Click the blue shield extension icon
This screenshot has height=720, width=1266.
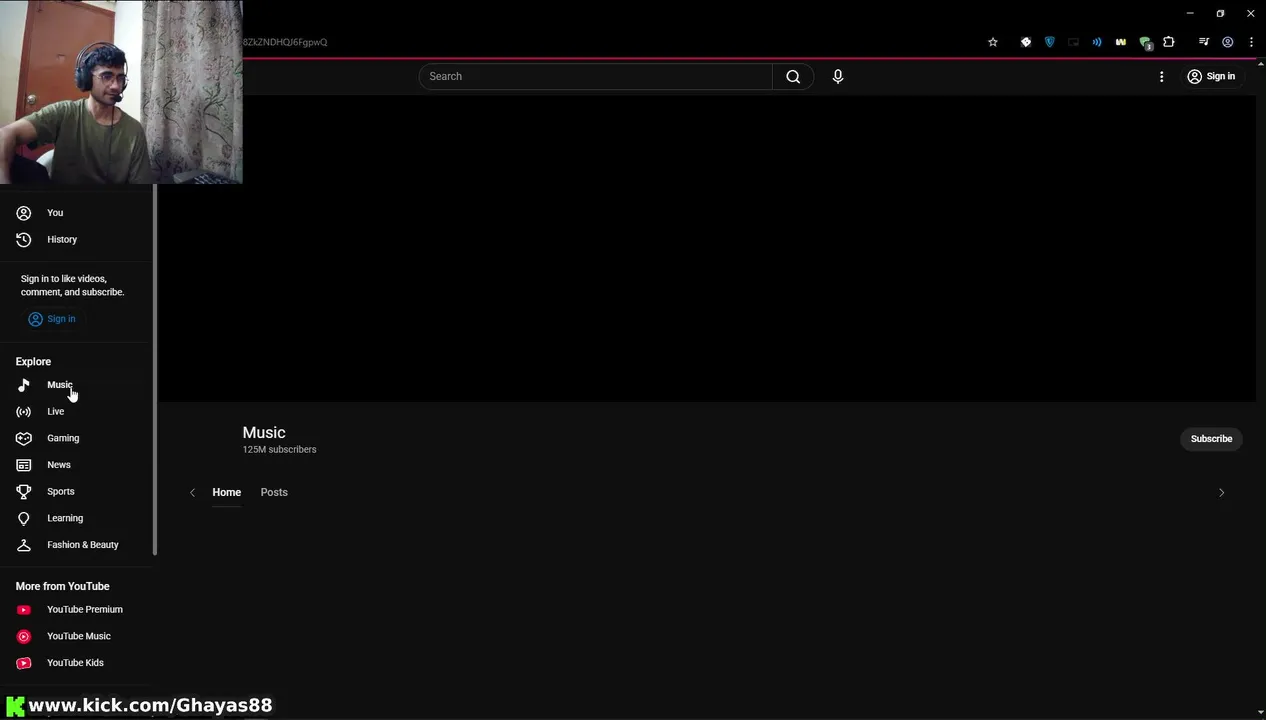click(x=1049, y=42)
